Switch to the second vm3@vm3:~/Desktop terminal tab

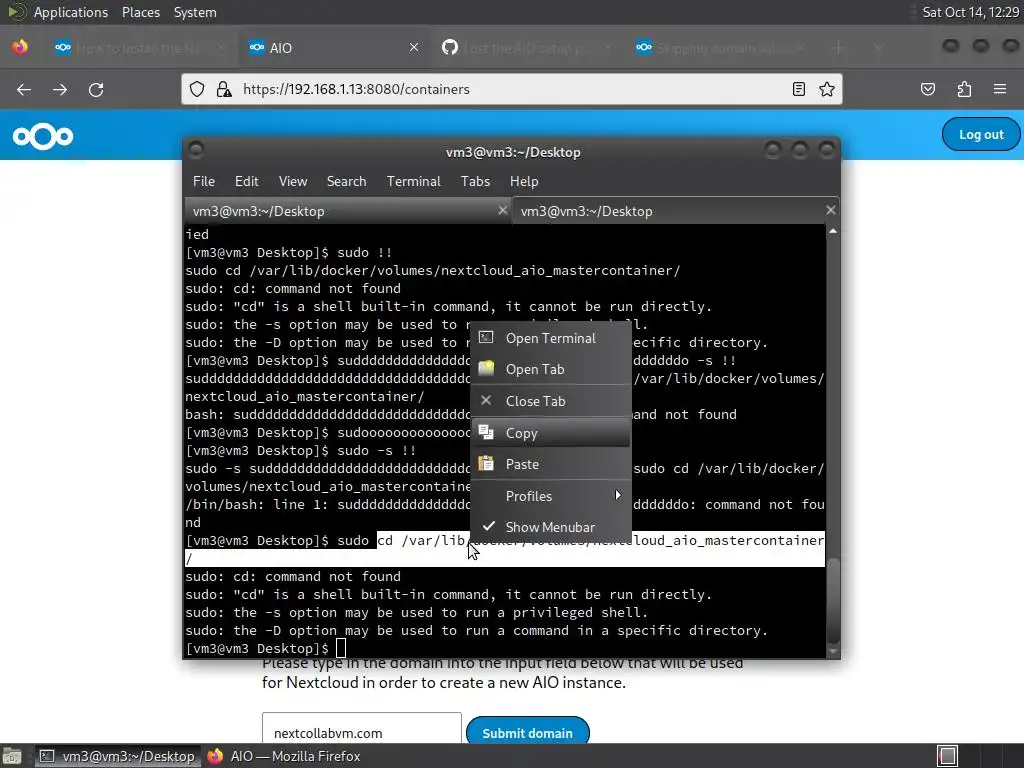click(676, 211)
